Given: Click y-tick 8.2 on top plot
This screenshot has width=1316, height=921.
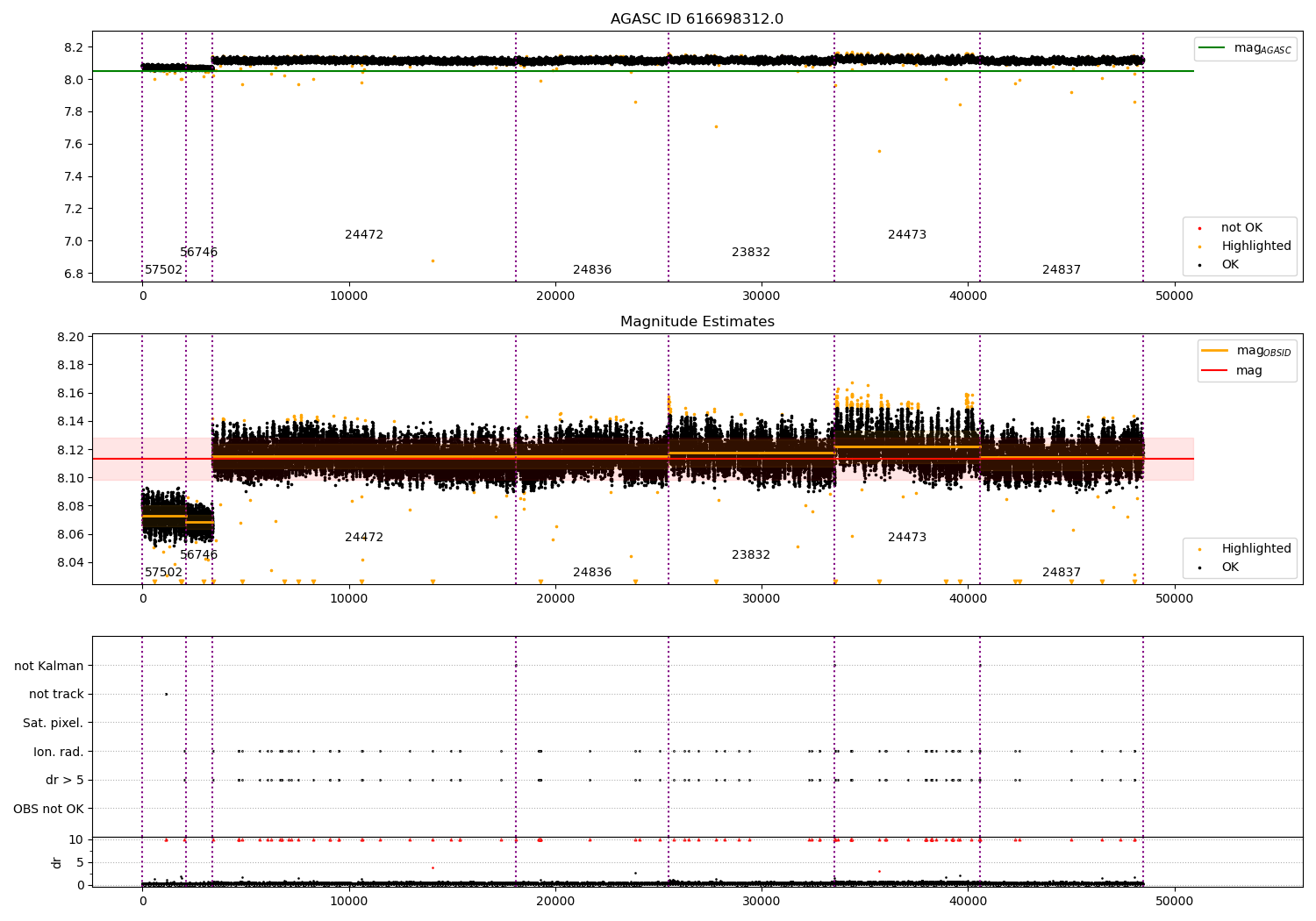Looking at the screenshot, I should 74,47.
